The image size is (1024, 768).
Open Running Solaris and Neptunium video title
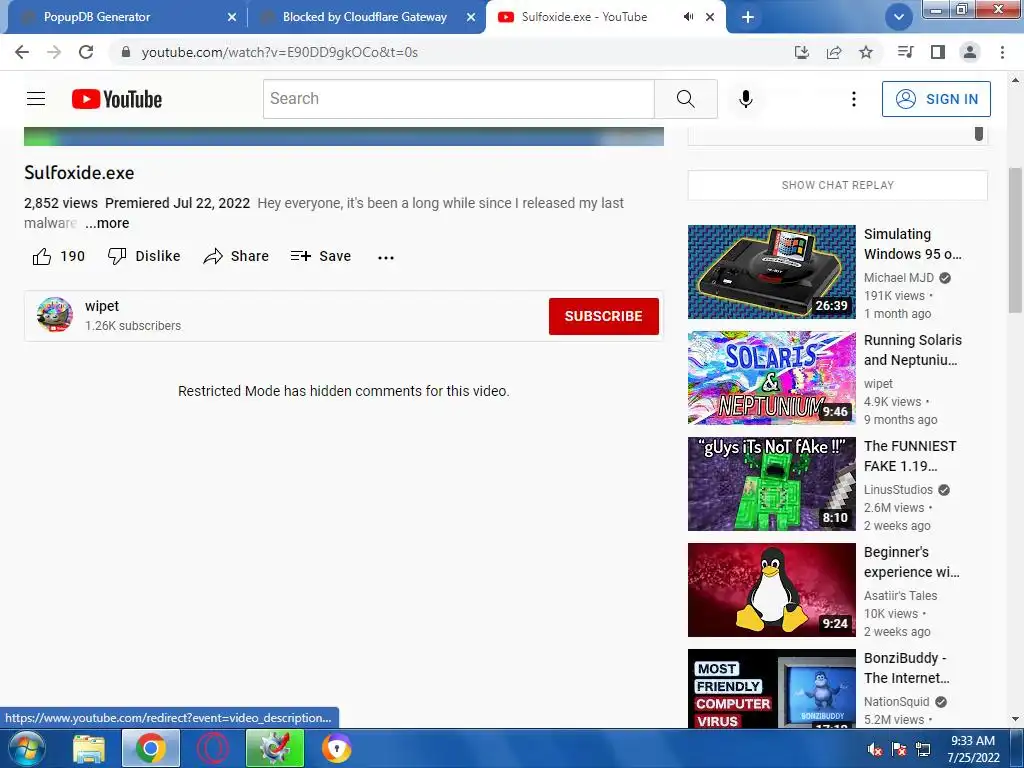[912, 350]
